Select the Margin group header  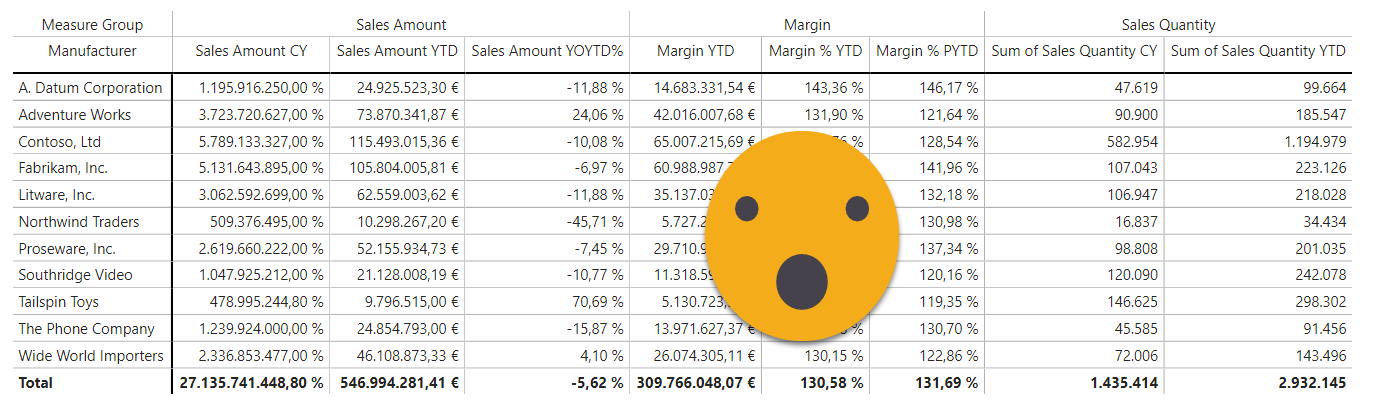(x=807, y=25)
